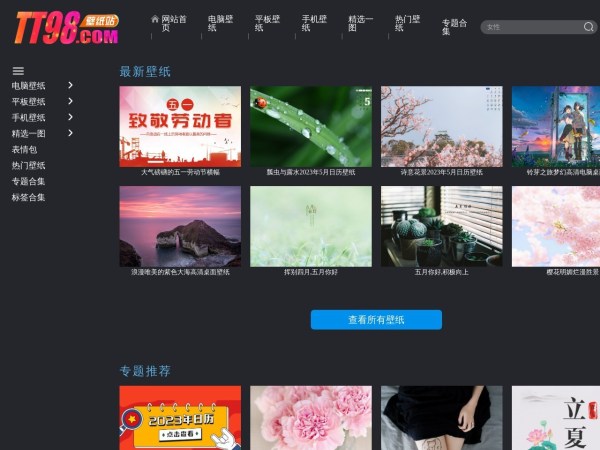Open 专题合集 in top navigation
600x450 pixels.
(x=454, y=27)
